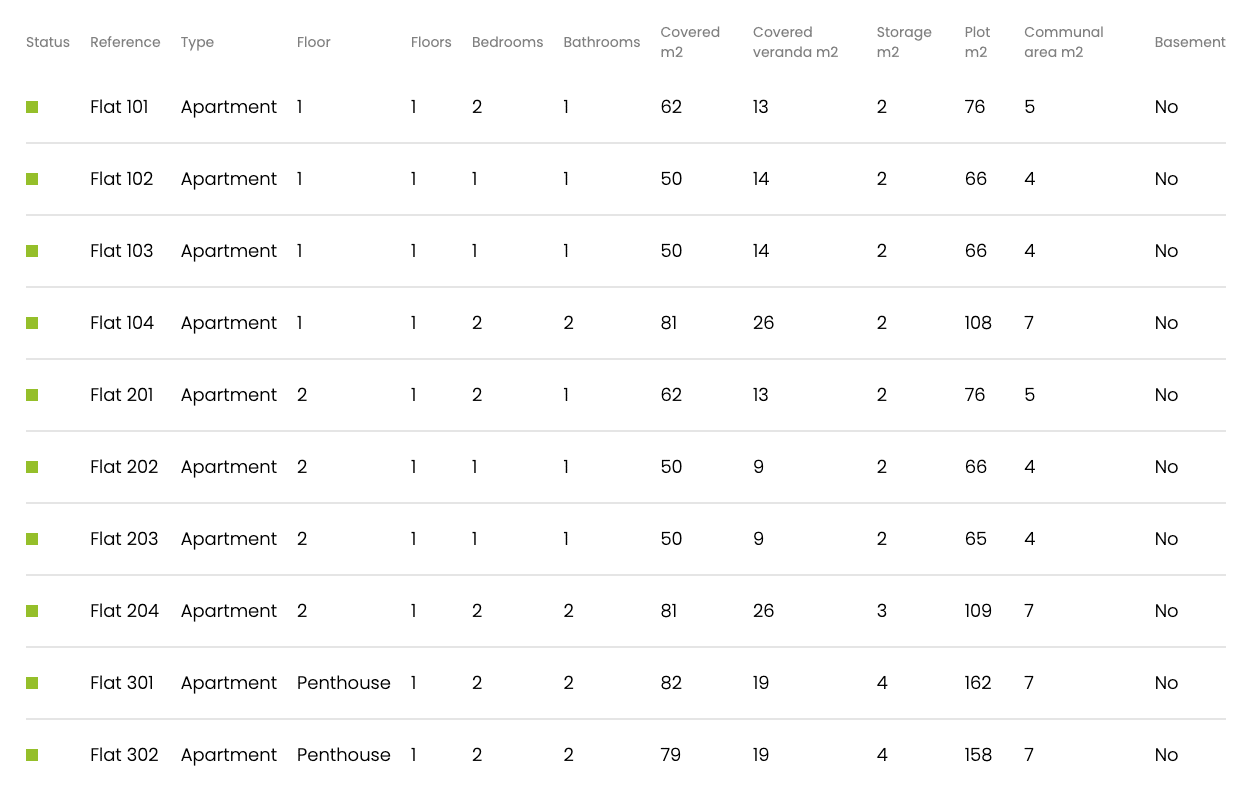Click the green status square beside Flat 201
The width and height of the screenshot is (1244, 788).
pos(32,395)
